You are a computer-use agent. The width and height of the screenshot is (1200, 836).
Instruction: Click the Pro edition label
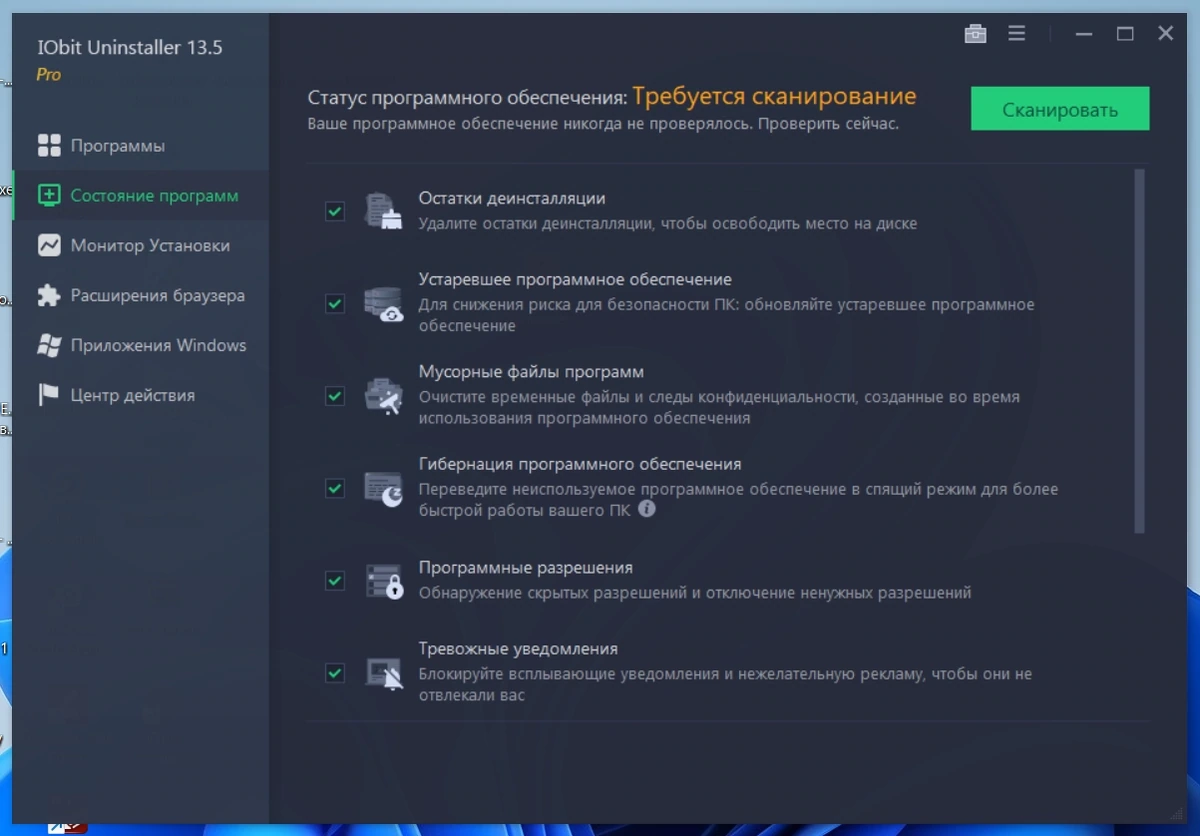point(49,75)
